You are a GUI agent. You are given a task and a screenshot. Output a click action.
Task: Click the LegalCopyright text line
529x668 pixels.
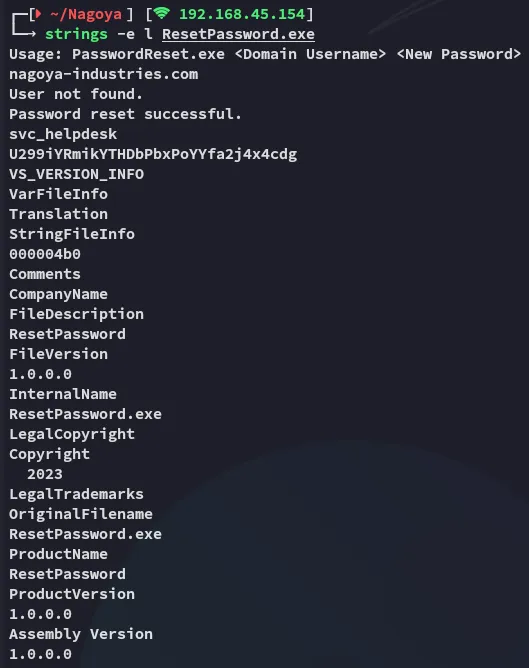click(x=72, y=434)
